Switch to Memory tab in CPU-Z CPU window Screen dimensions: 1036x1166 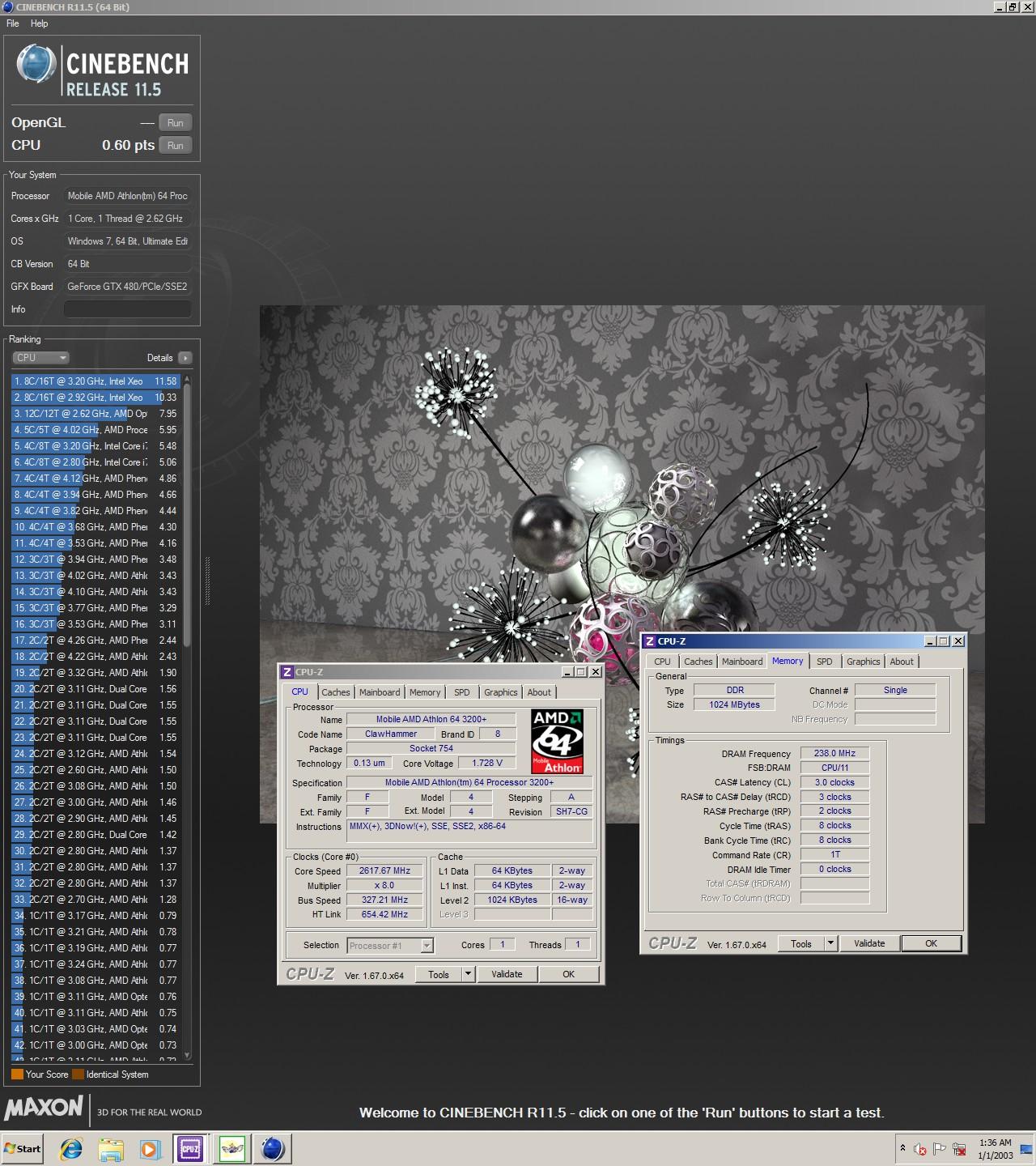coord(425,692)
